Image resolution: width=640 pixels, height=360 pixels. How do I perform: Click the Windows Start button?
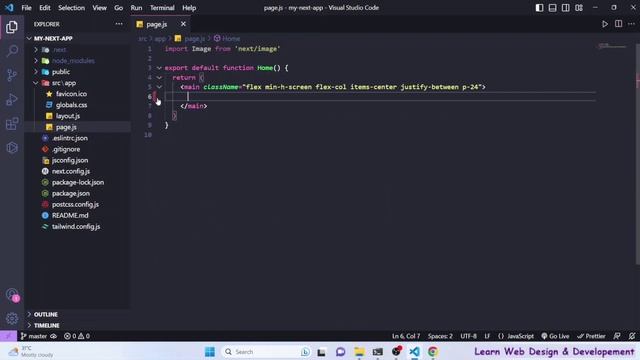click(x=210, y=351)
